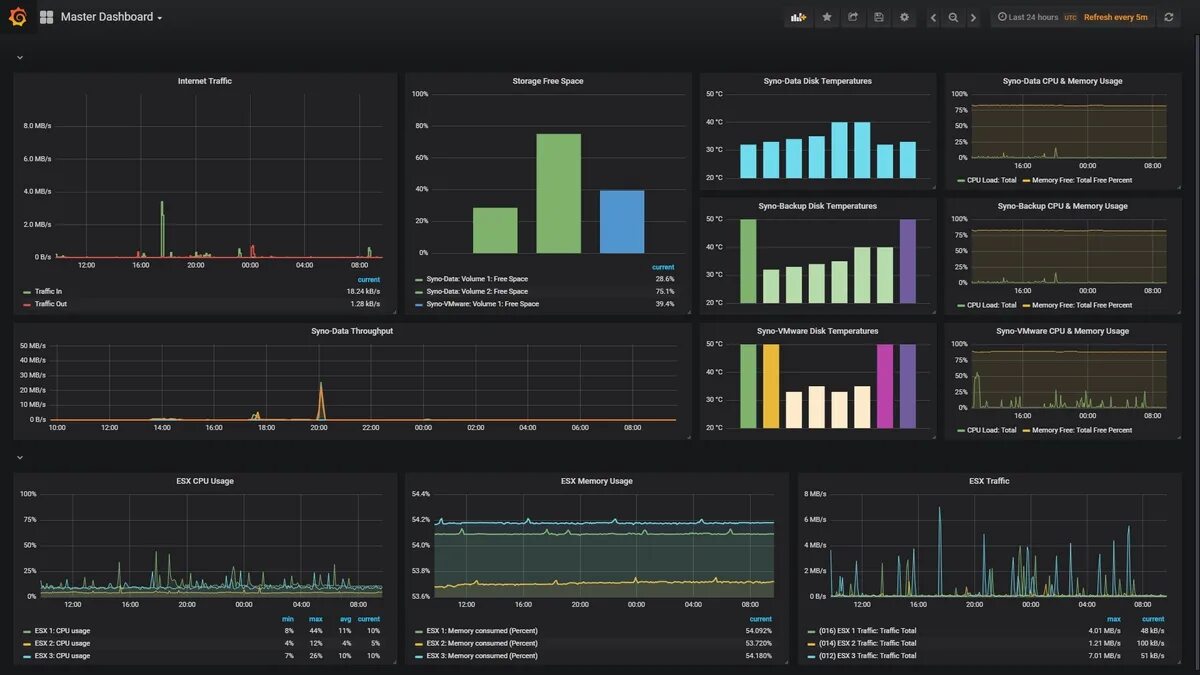
Task: Click the blue Syno-VMware bar in Storage Free Space
Action: (x=622, y=222)
